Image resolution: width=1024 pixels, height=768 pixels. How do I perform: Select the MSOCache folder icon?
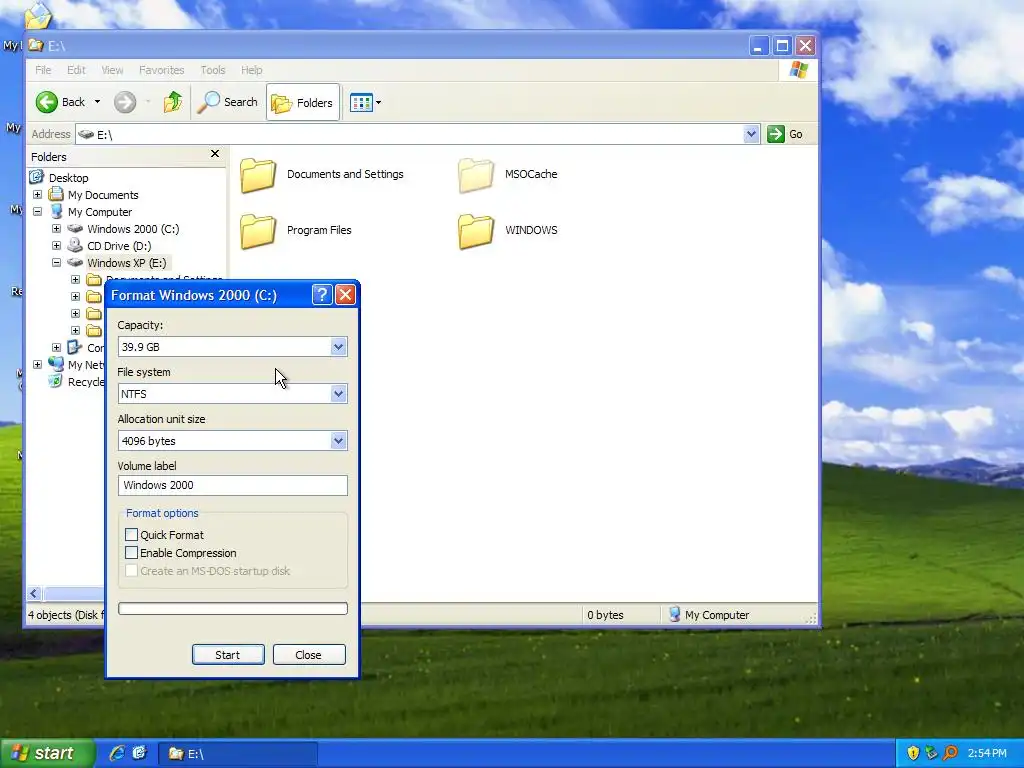475,175
